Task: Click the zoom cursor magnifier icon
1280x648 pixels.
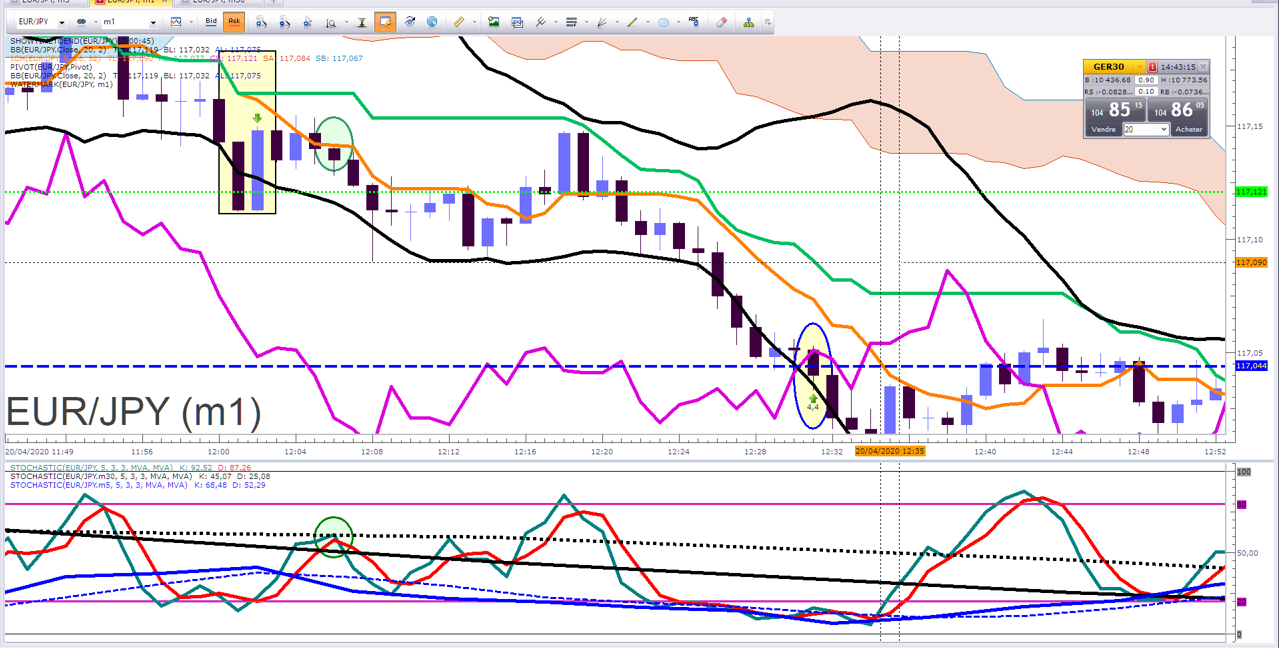Action: click(x=307, y=22)
